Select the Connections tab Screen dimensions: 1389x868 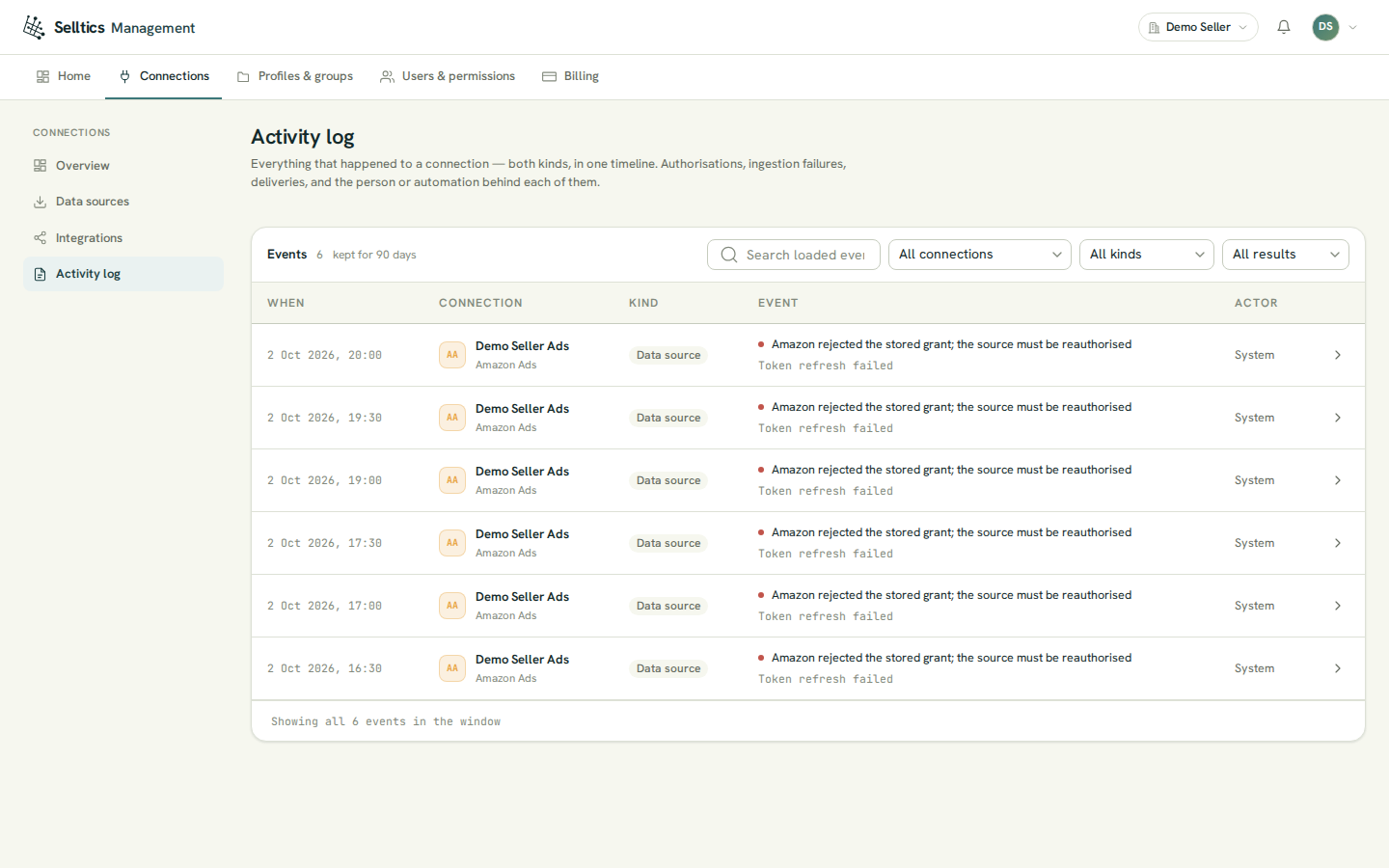pos(164,76)
